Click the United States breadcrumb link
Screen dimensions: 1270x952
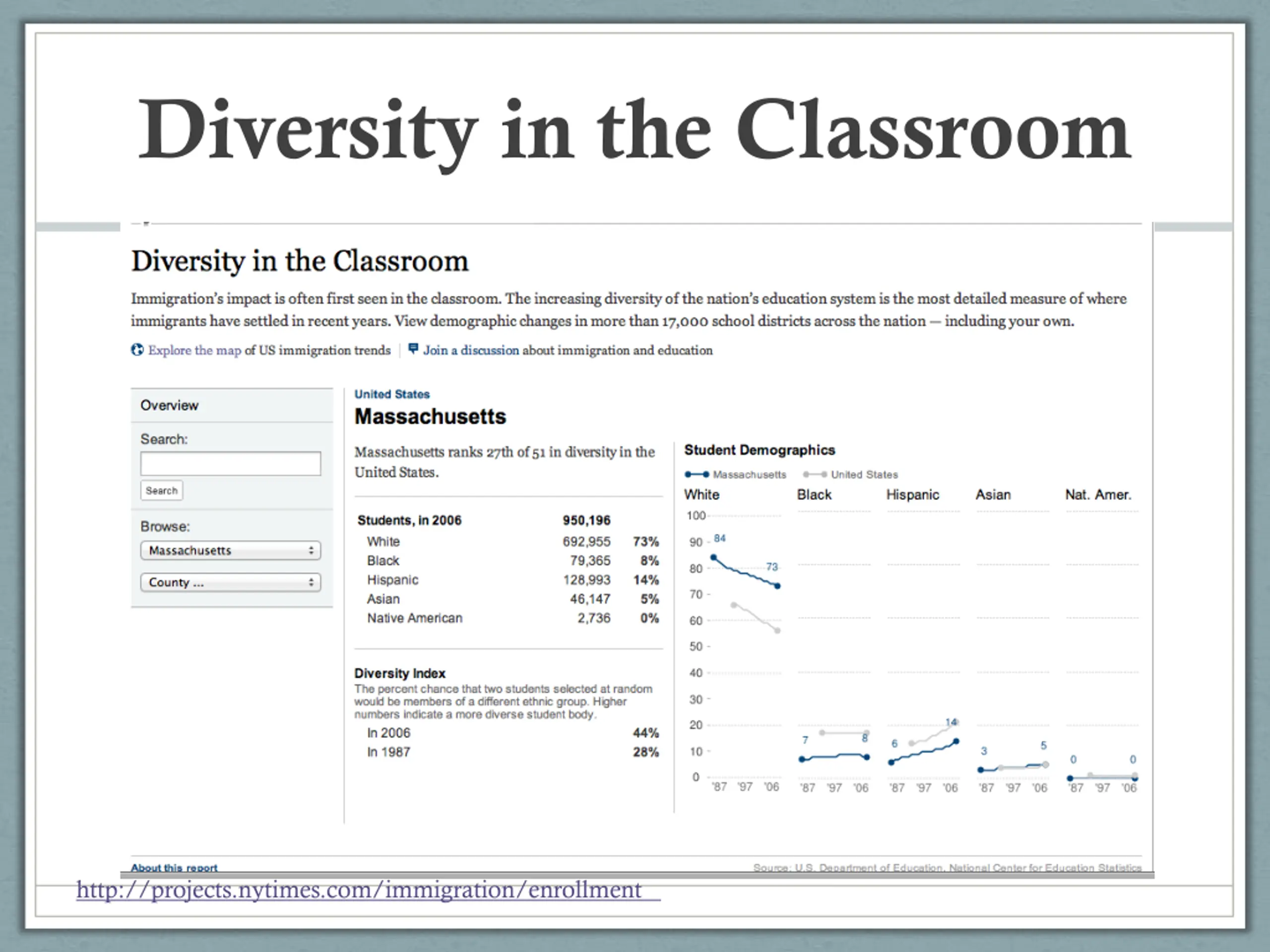[392, 394]
